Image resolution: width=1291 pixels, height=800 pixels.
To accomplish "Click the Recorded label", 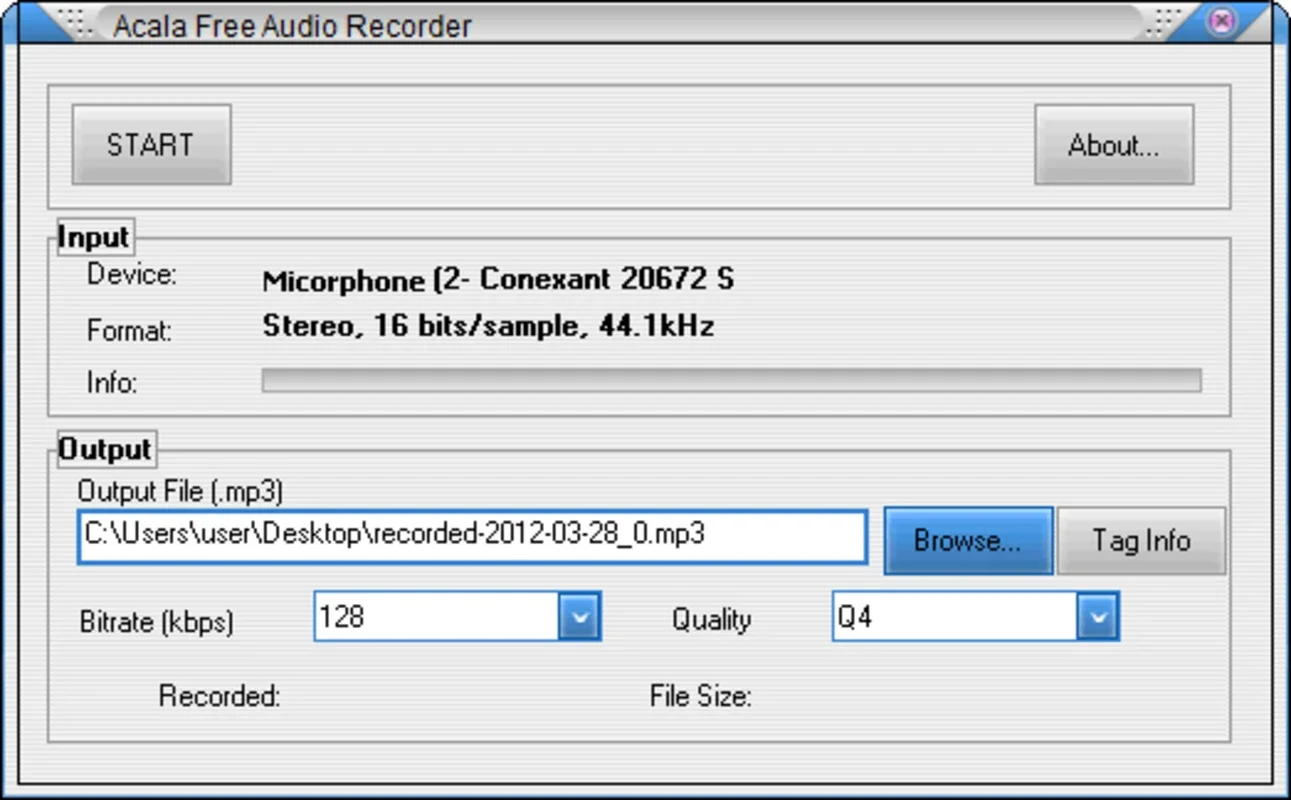I will (x=219, y=696).
